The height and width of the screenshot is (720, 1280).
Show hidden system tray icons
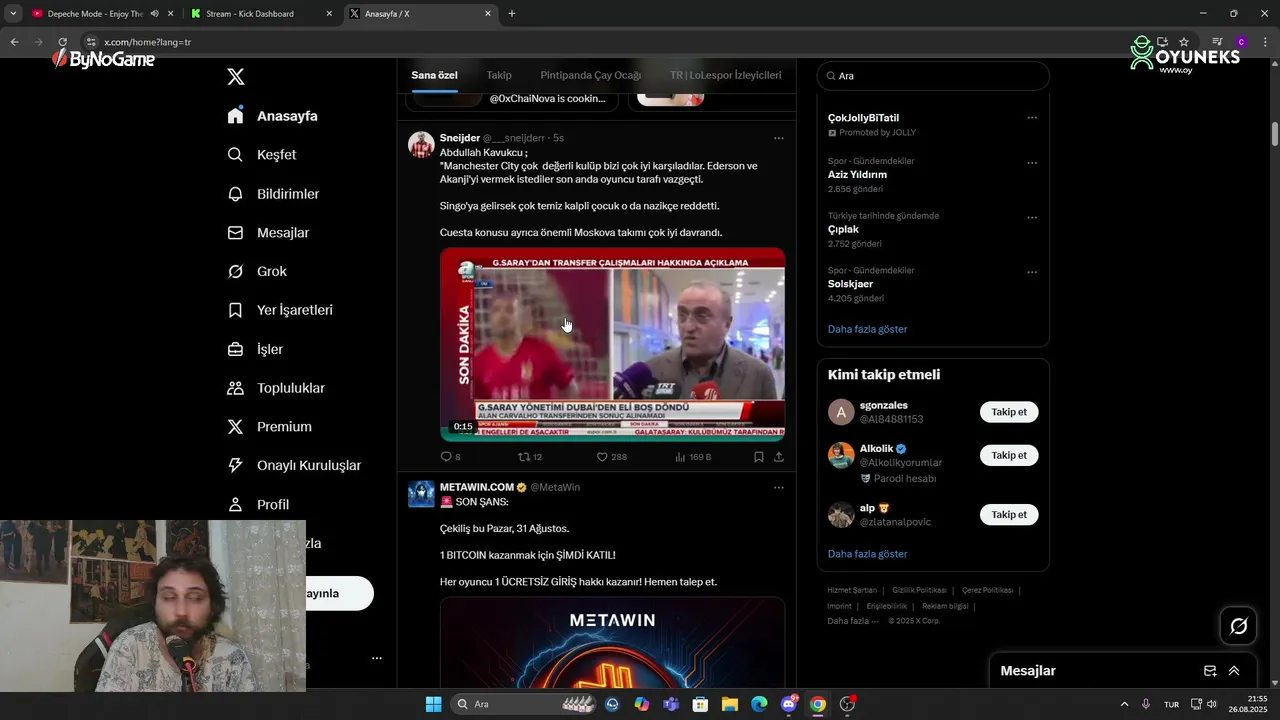click(x=1124, y=704)
